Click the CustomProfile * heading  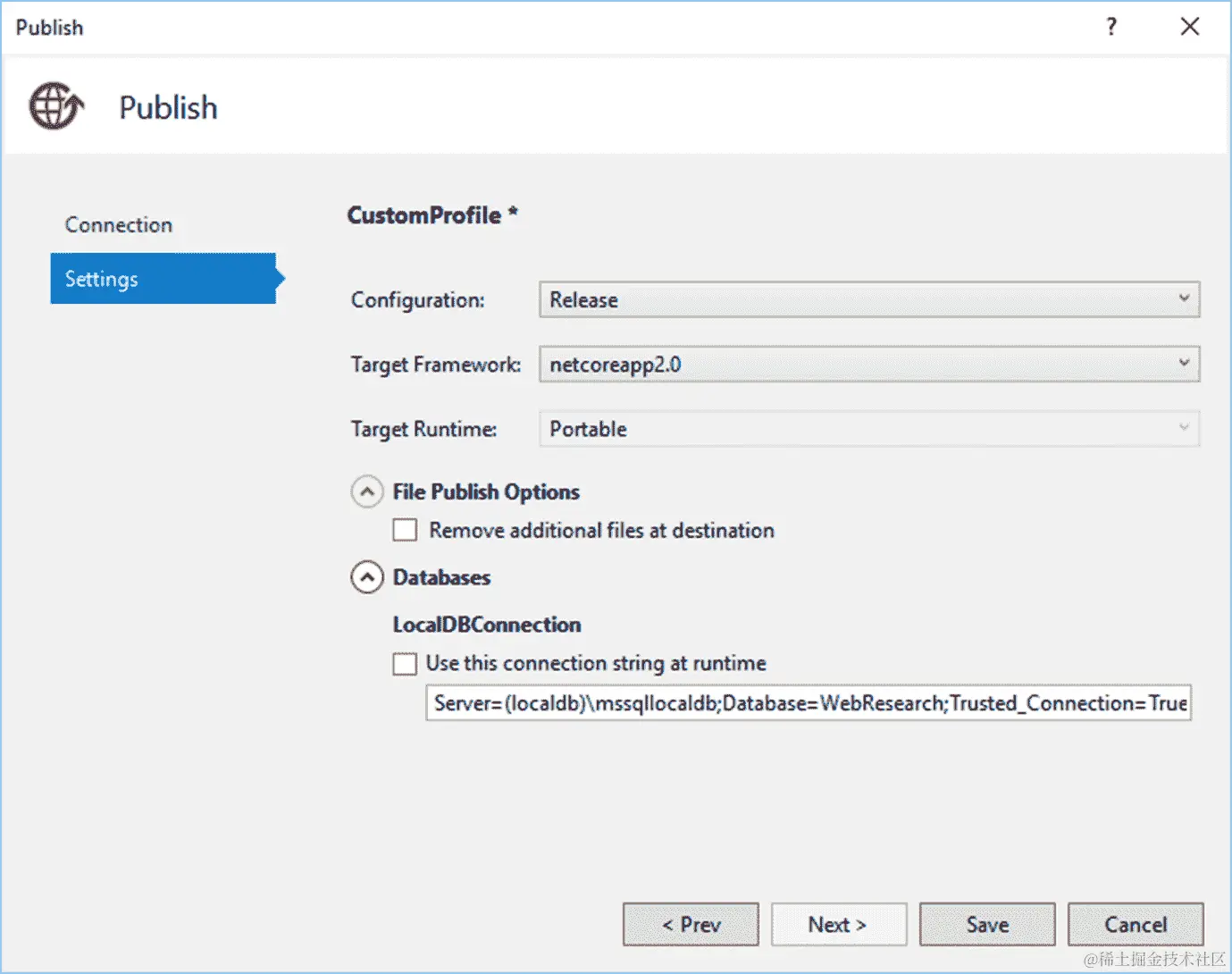pos(432,215)
